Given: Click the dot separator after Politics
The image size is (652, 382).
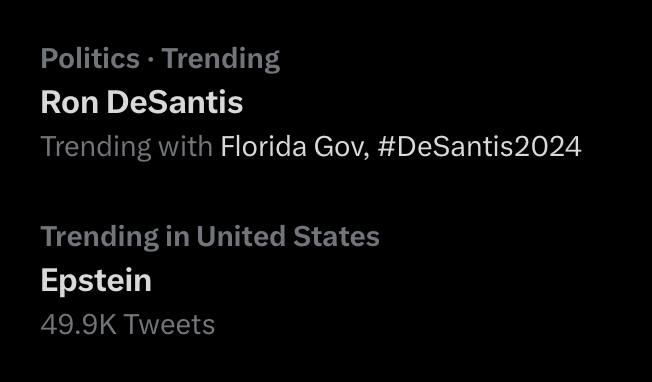Looking at the screenshot, I should (x=151, y=59).
